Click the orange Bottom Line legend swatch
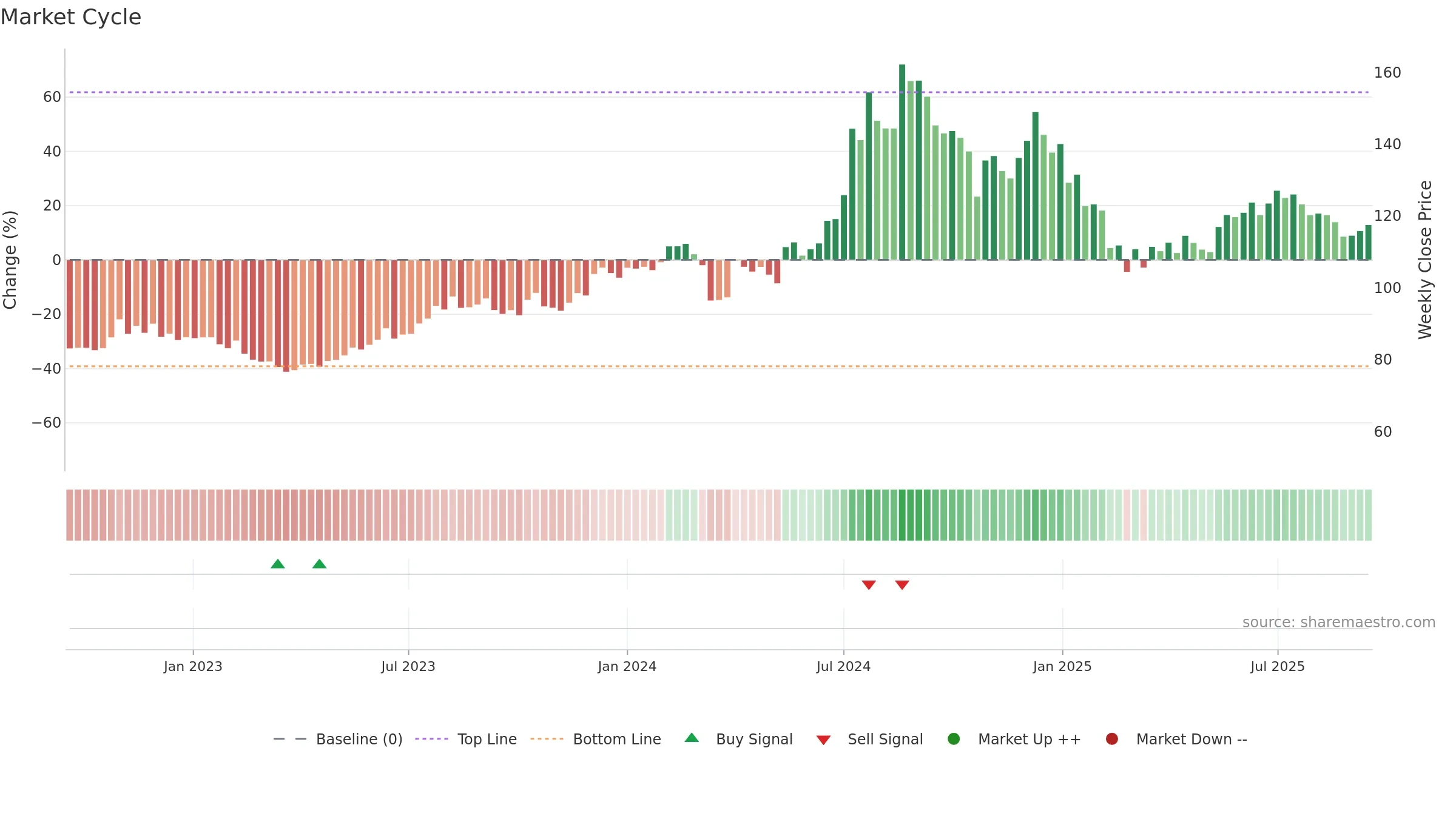 click(x=547, y=739)
